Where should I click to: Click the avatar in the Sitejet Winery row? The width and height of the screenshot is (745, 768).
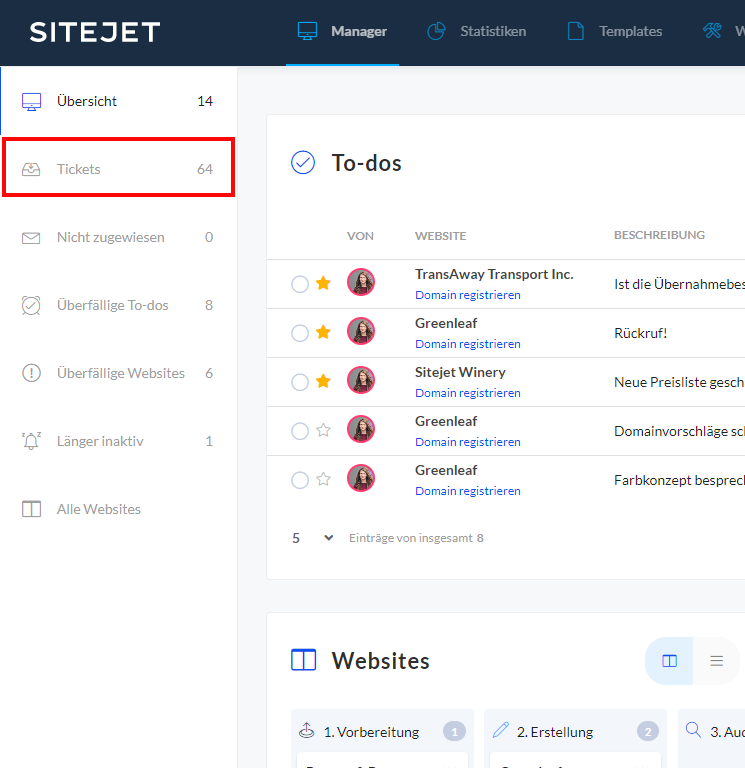(361, 381)
